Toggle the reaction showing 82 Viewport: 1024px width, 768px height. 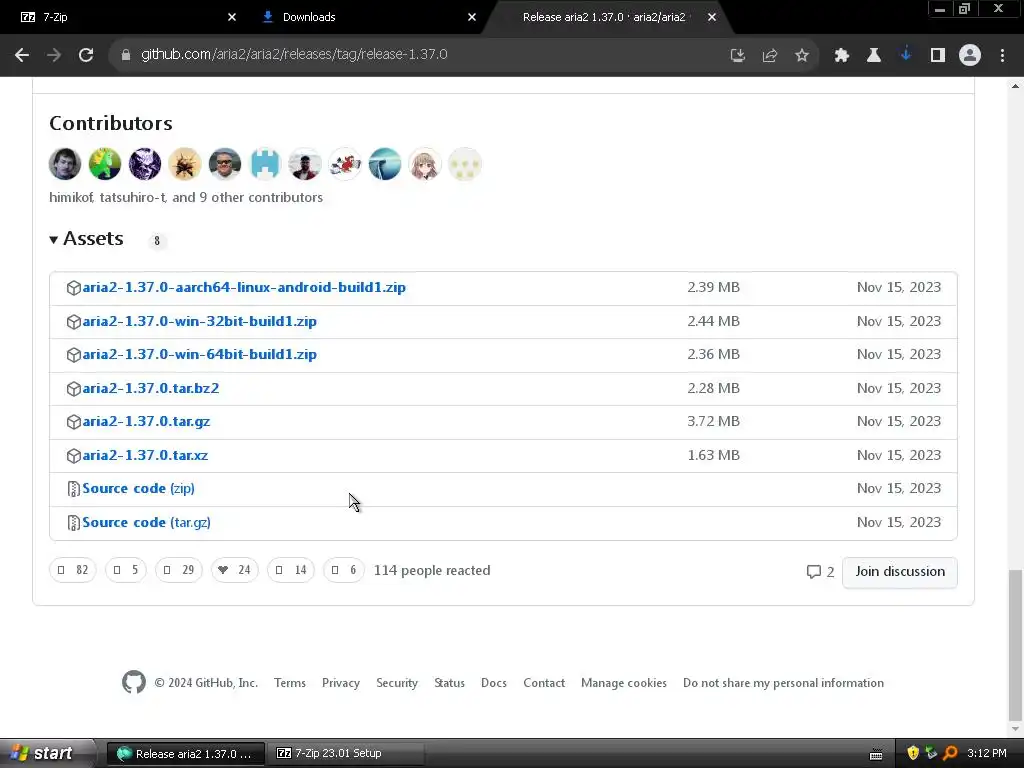(72, 570)
